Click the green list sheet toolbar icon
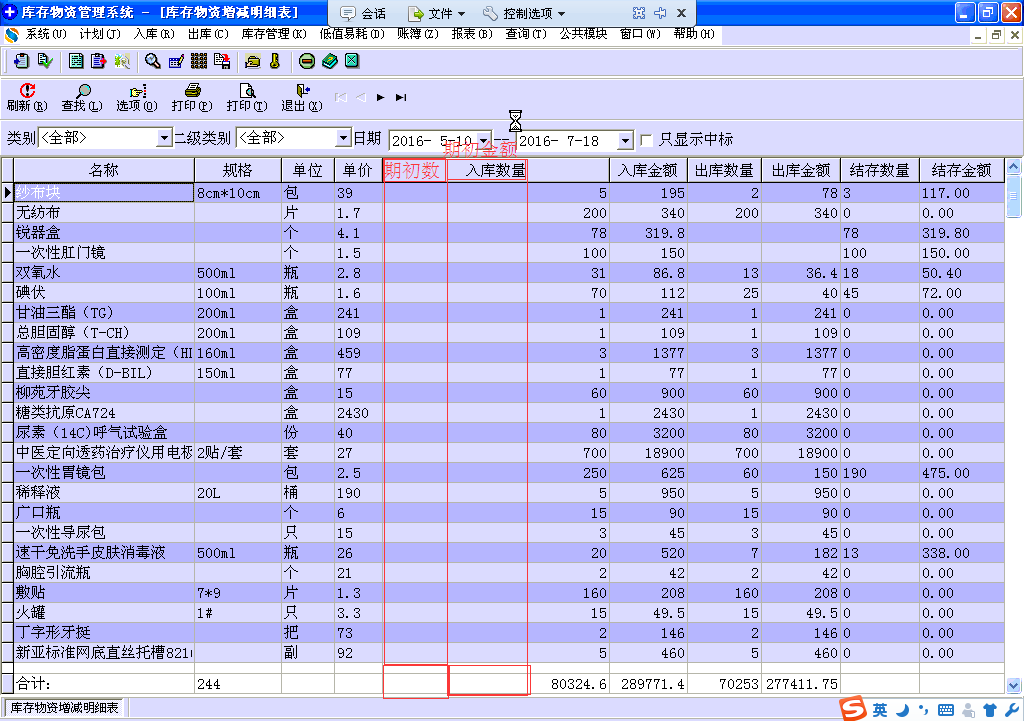The height and width of the screenshot is (721, 1024). [x=76, y=61]
